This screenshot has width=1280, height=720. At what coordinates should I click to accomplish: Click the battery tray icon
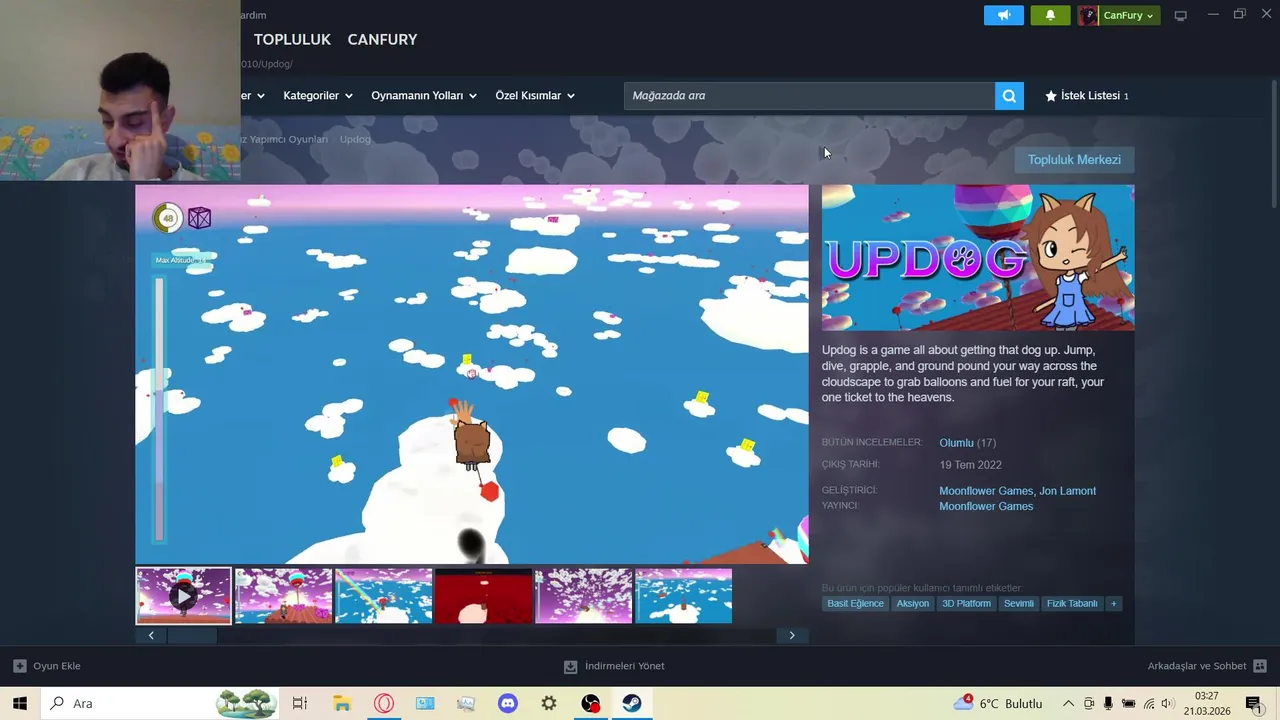1128,704
